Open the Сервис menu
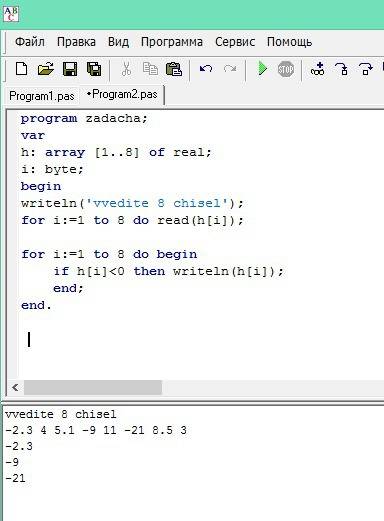The image size is (384, 521). (235, 42)
